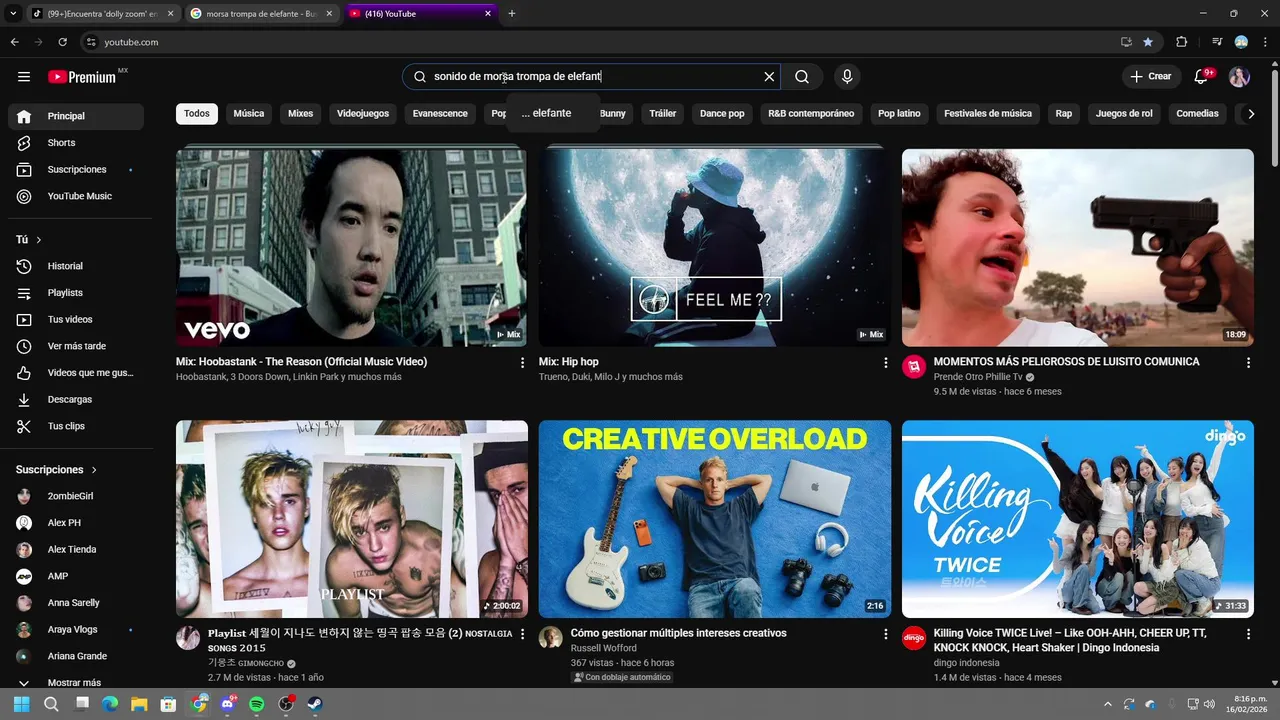Select the Todos filter chip

[197, 114]
